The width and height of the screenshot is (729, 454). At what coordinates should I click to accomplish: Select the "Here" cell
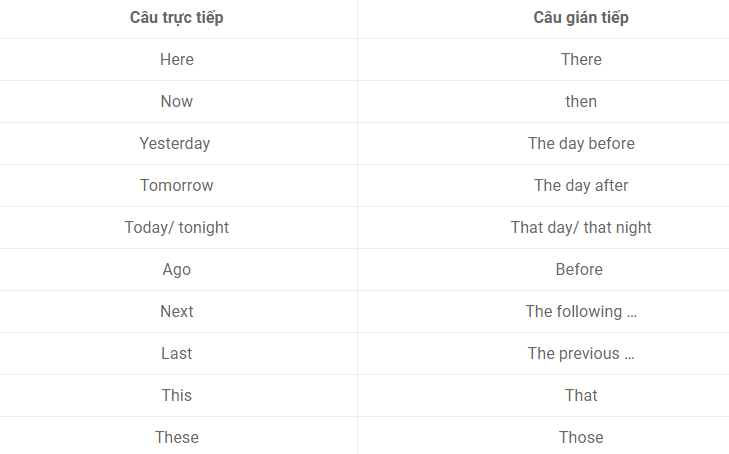coord(177,59)
